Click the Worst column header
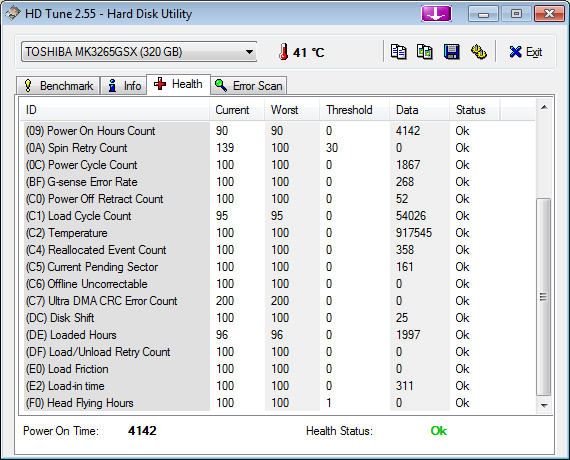Viewport: 570px width, 460px height. point(292,110)
